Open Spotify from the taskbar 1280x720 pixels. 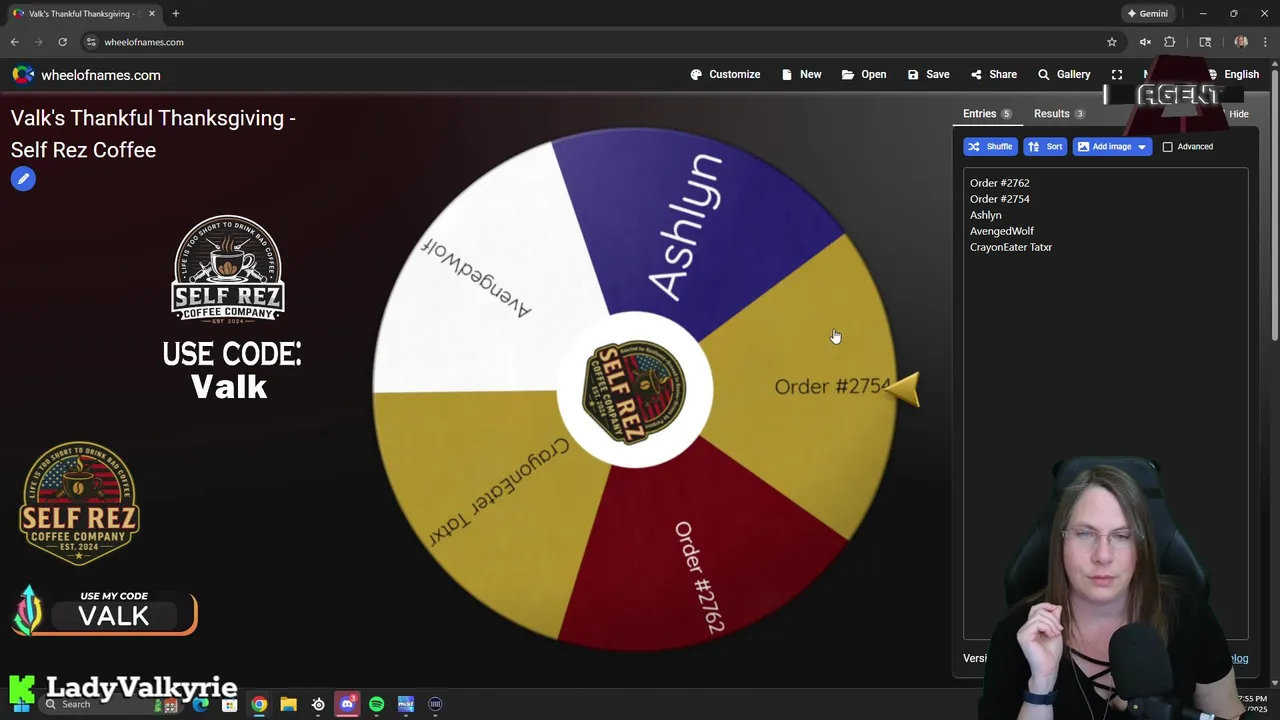coord(376,704)
